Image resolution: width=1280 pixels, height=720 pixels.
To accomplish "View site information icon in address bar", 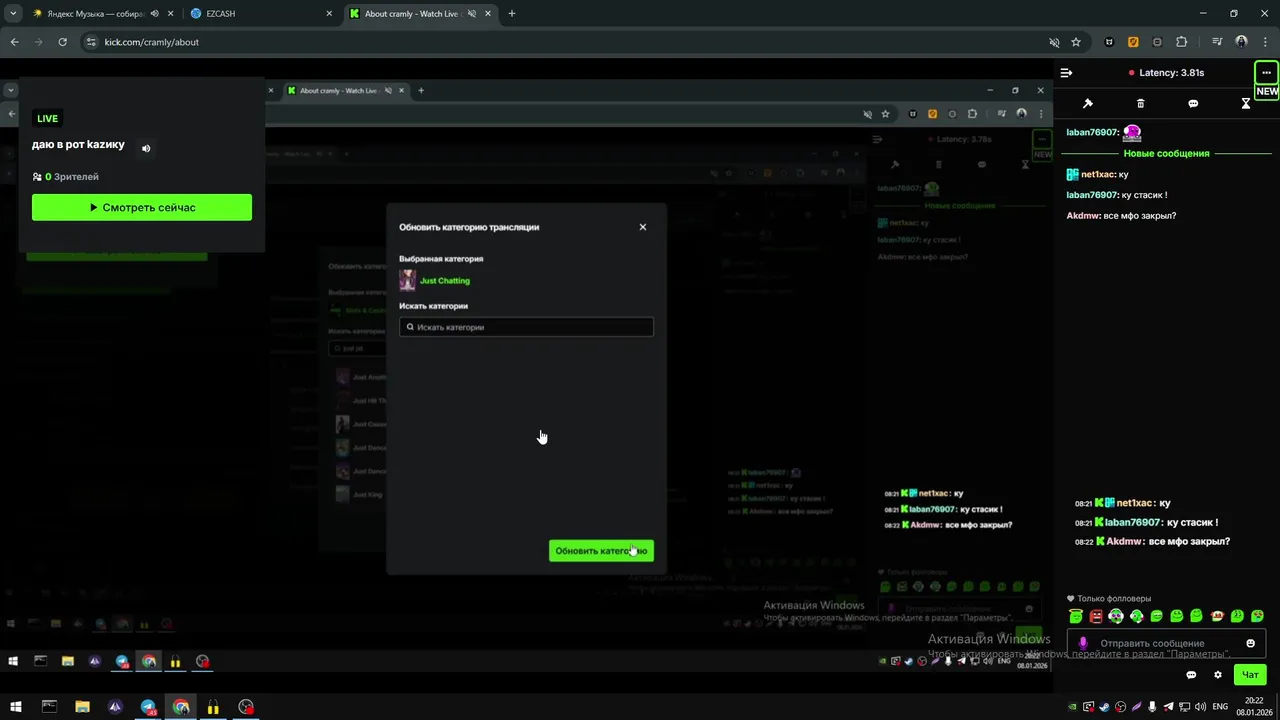I will (91, 42).
